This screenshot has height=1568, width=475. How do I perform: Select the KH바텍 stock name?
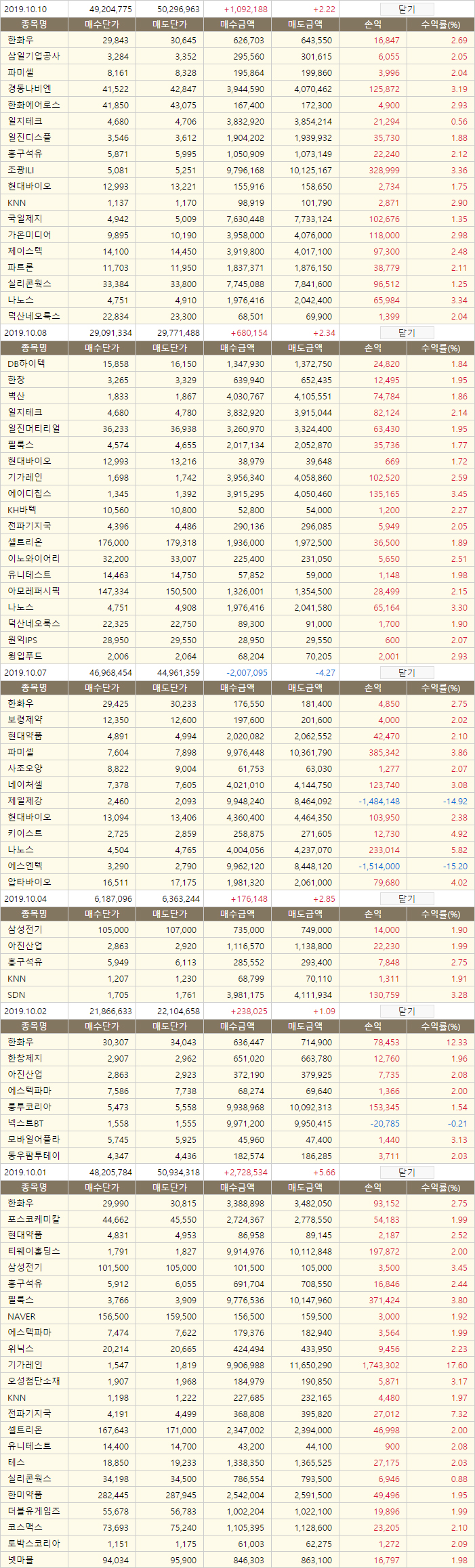22,510
